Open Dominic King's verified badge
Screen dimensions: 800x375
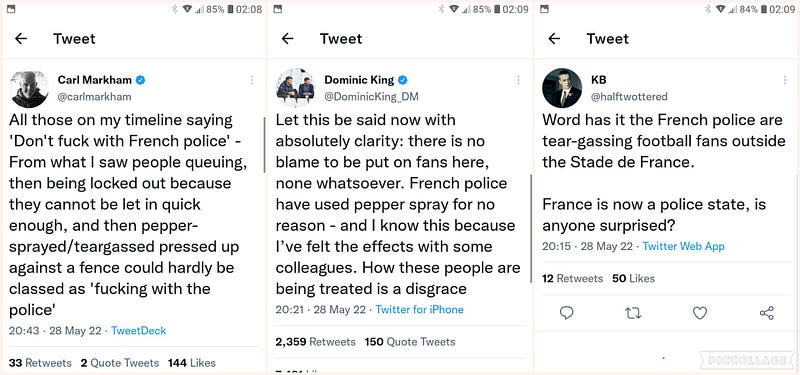tap(403, 80)
